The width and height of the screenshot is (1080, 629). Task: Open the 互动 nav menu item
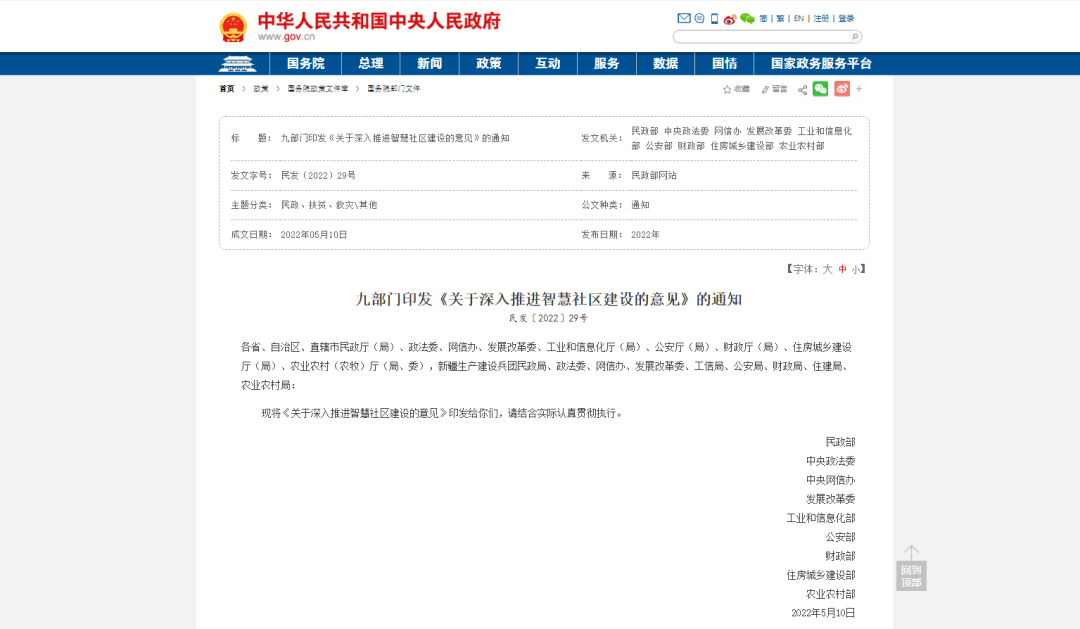tap(548, 63)
